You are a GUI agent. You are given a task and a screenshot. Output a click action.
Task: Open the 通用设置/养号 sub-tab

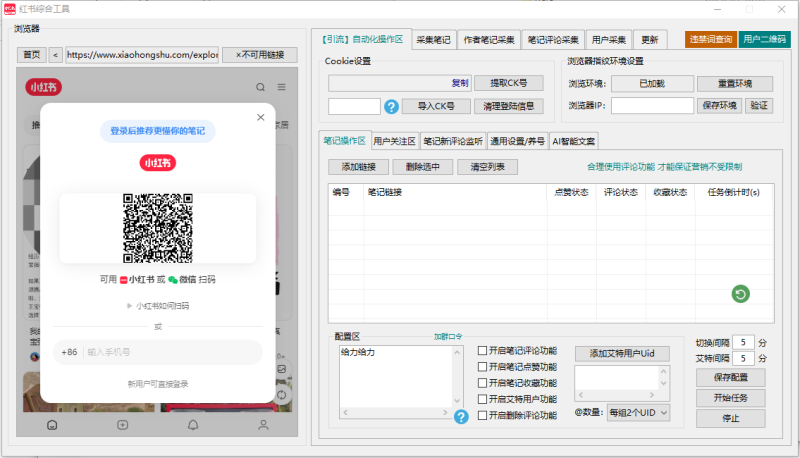(x=517, y=141)
